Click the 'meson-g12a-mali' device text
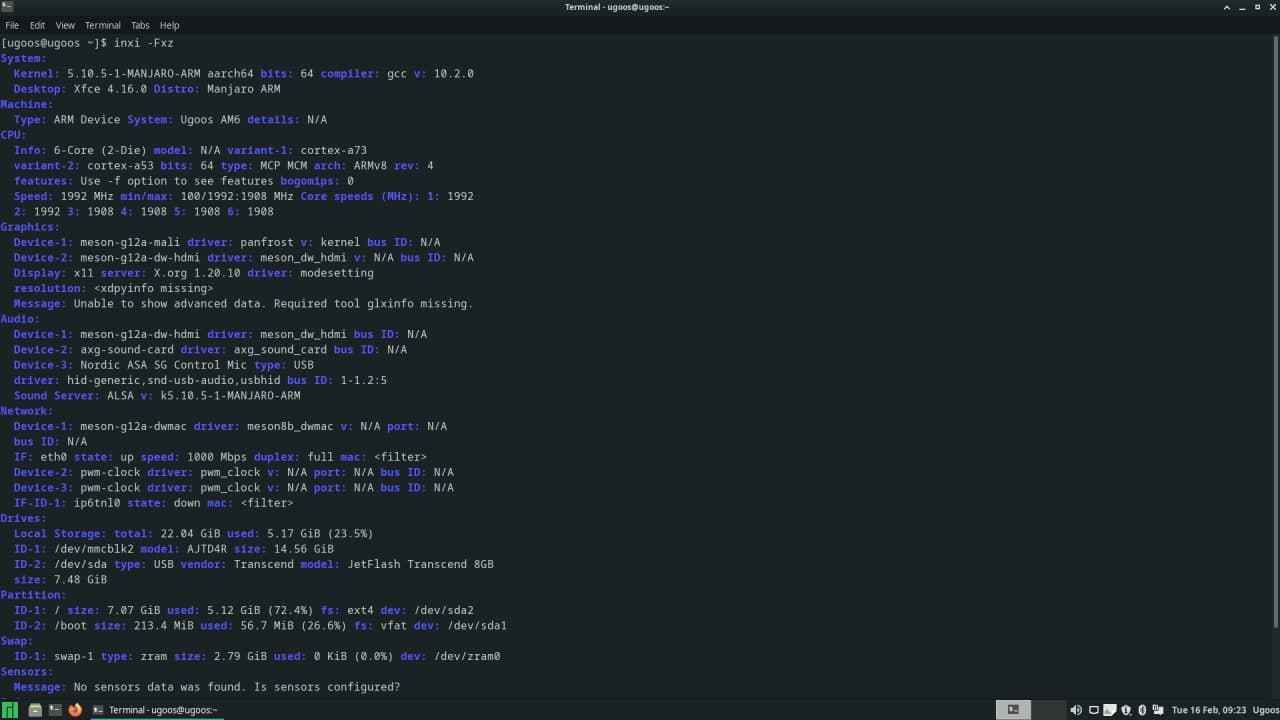This screenshot has height=720, width=1280. (x=130, y=242)
